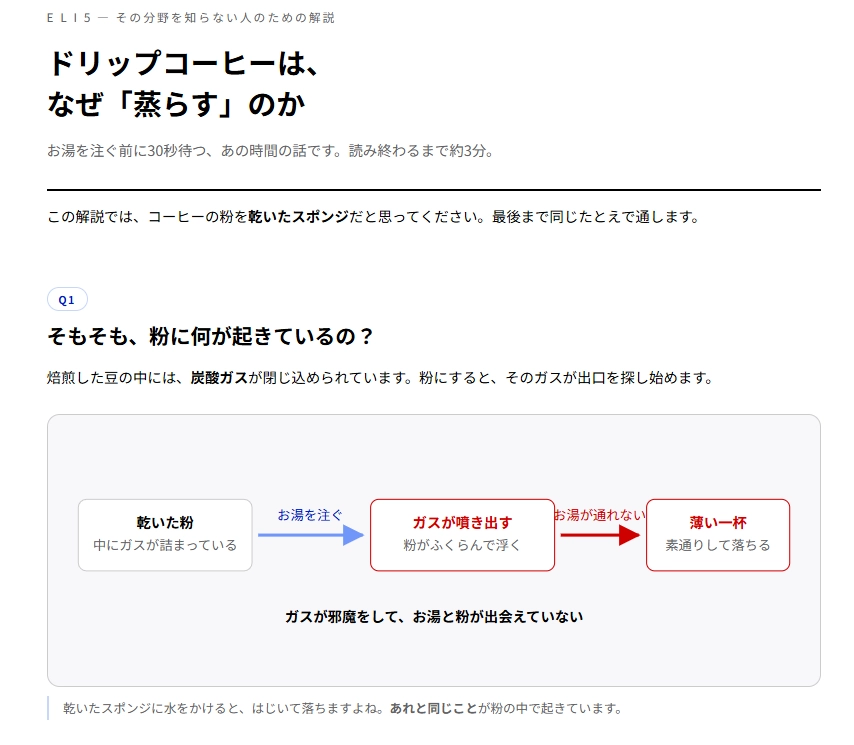The height and width of the screenshot is (745, 854).
Task: Click the 薄い一杯 diagram box
Action: [718, 535]
